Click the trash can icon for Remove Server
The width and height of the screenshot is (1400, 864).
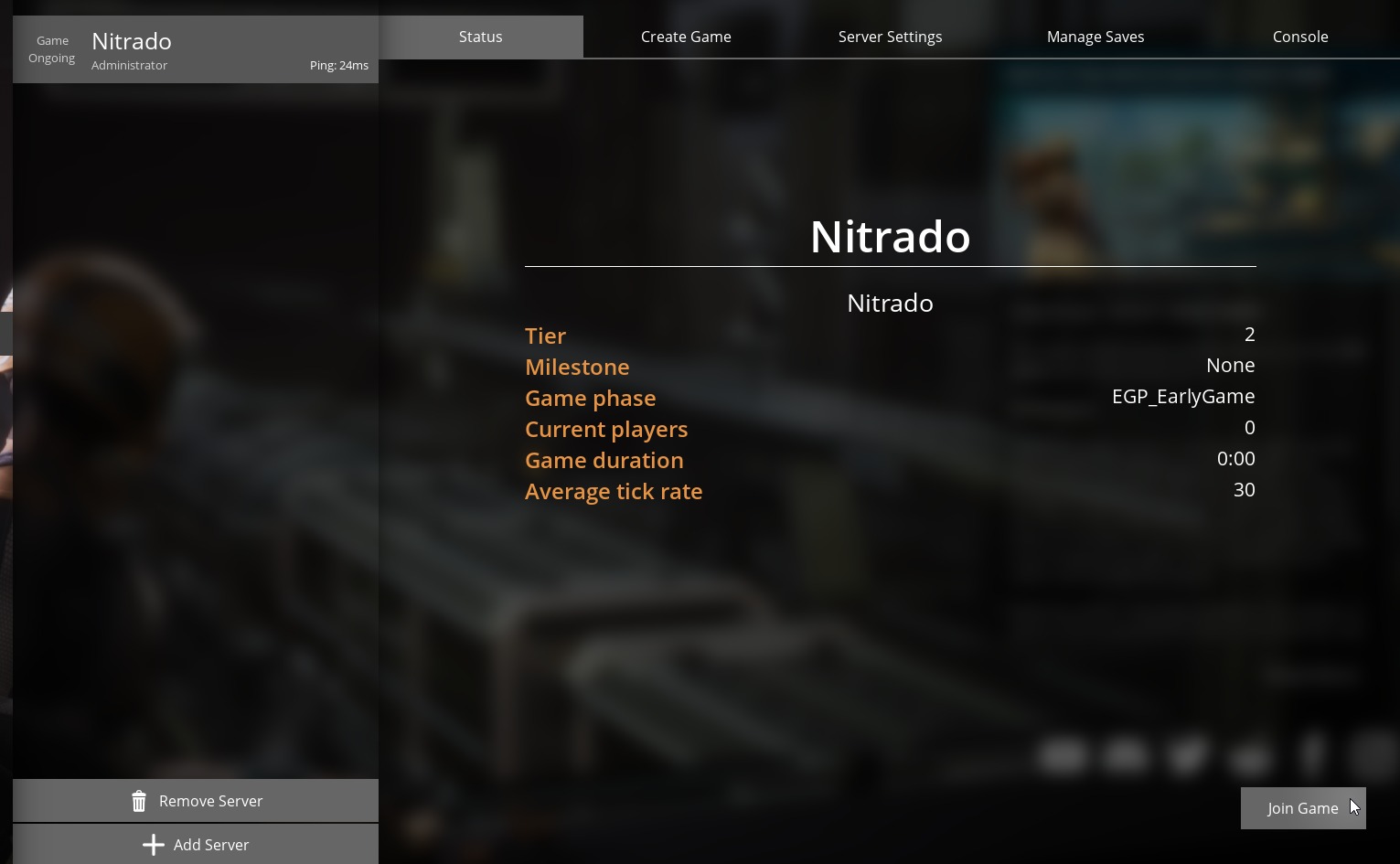pyautogui.click(x=139, y=801)
